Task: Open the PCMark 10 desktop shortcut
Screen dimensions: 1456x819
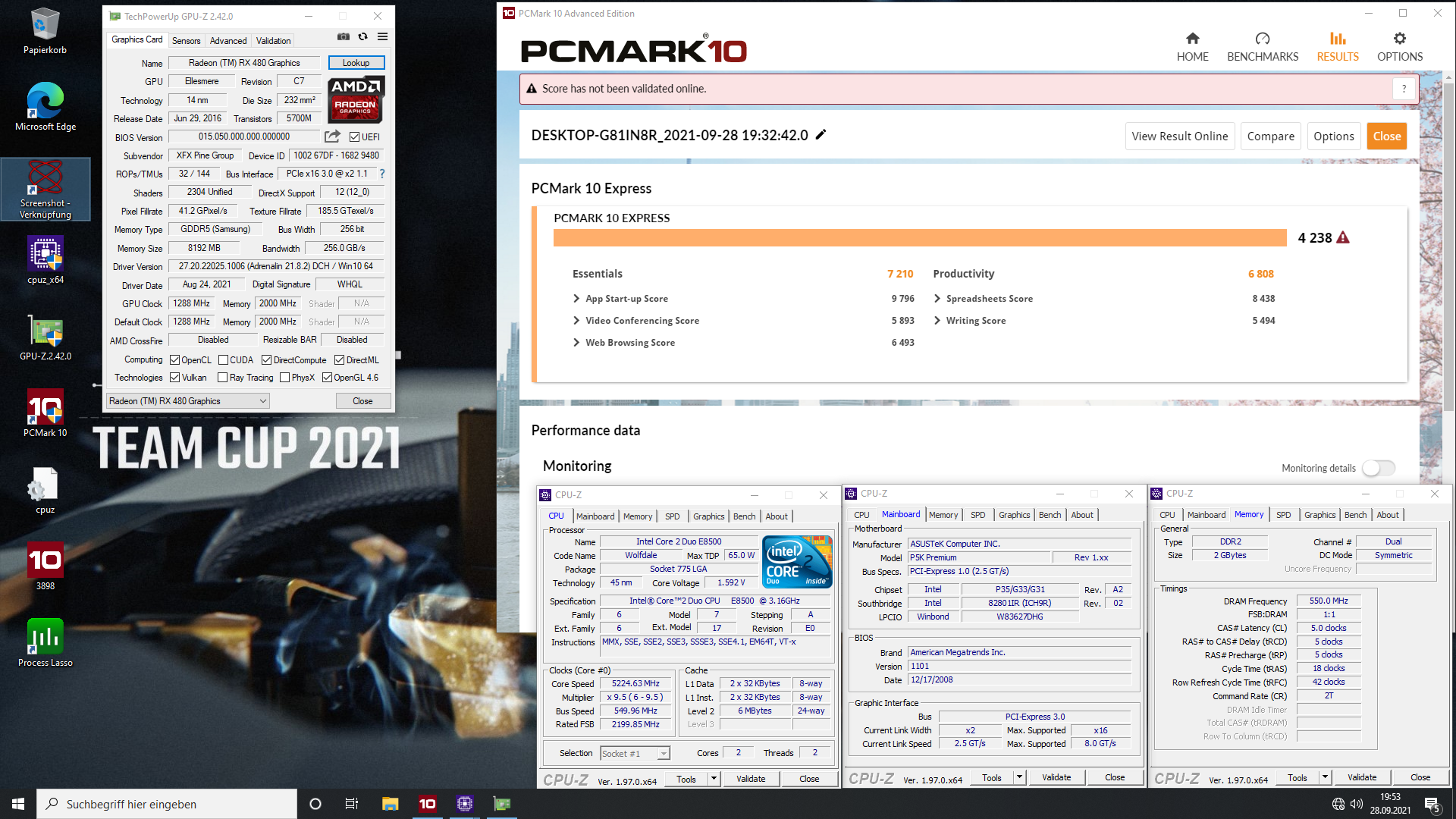Action: pyautogui.click(x=45, y=413)
